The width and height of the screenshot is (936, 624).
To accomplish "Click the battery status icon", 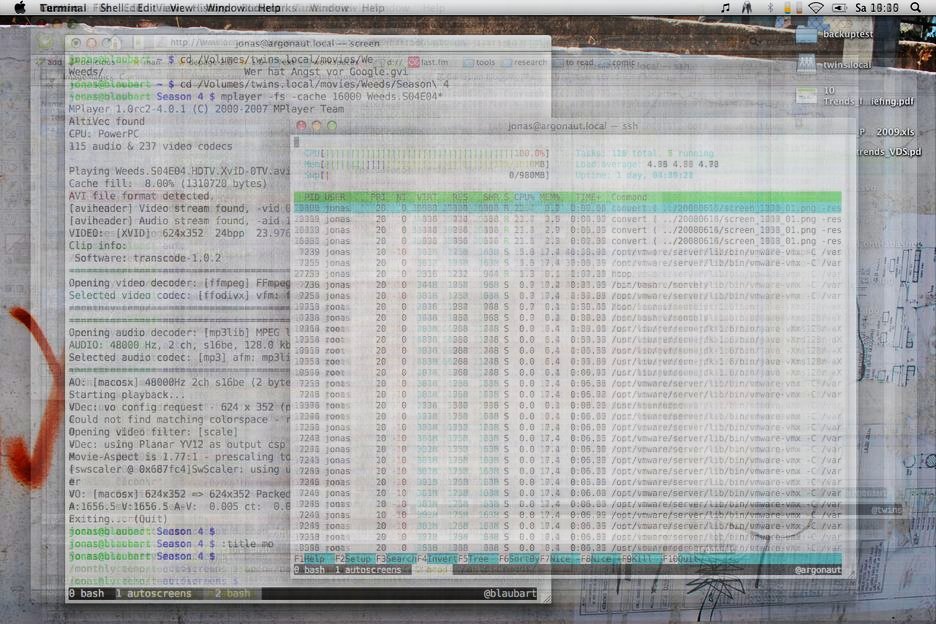I will [839, 8].
